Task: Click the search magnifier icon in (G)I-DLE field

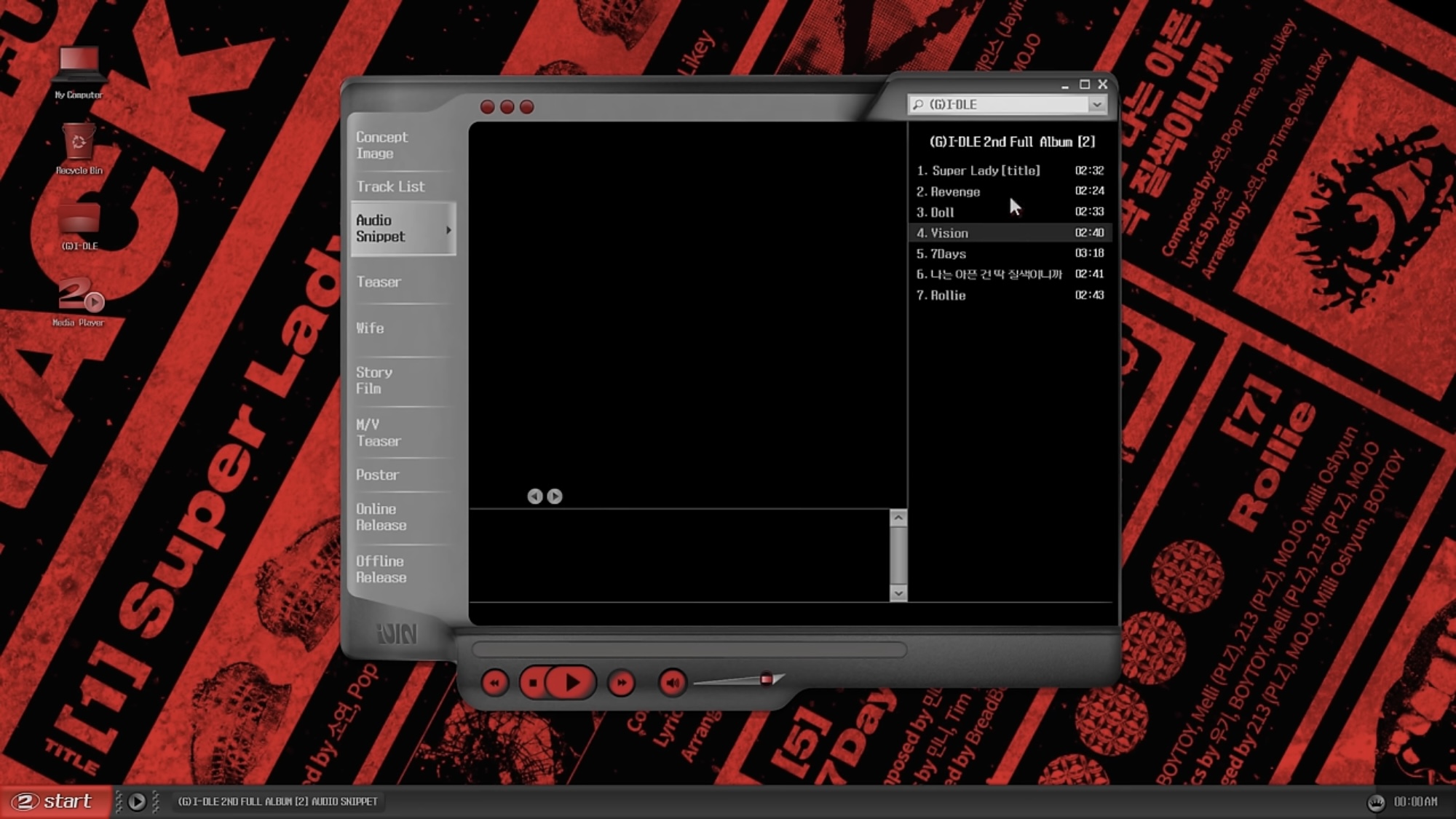Action: click(x=918, y=105)
